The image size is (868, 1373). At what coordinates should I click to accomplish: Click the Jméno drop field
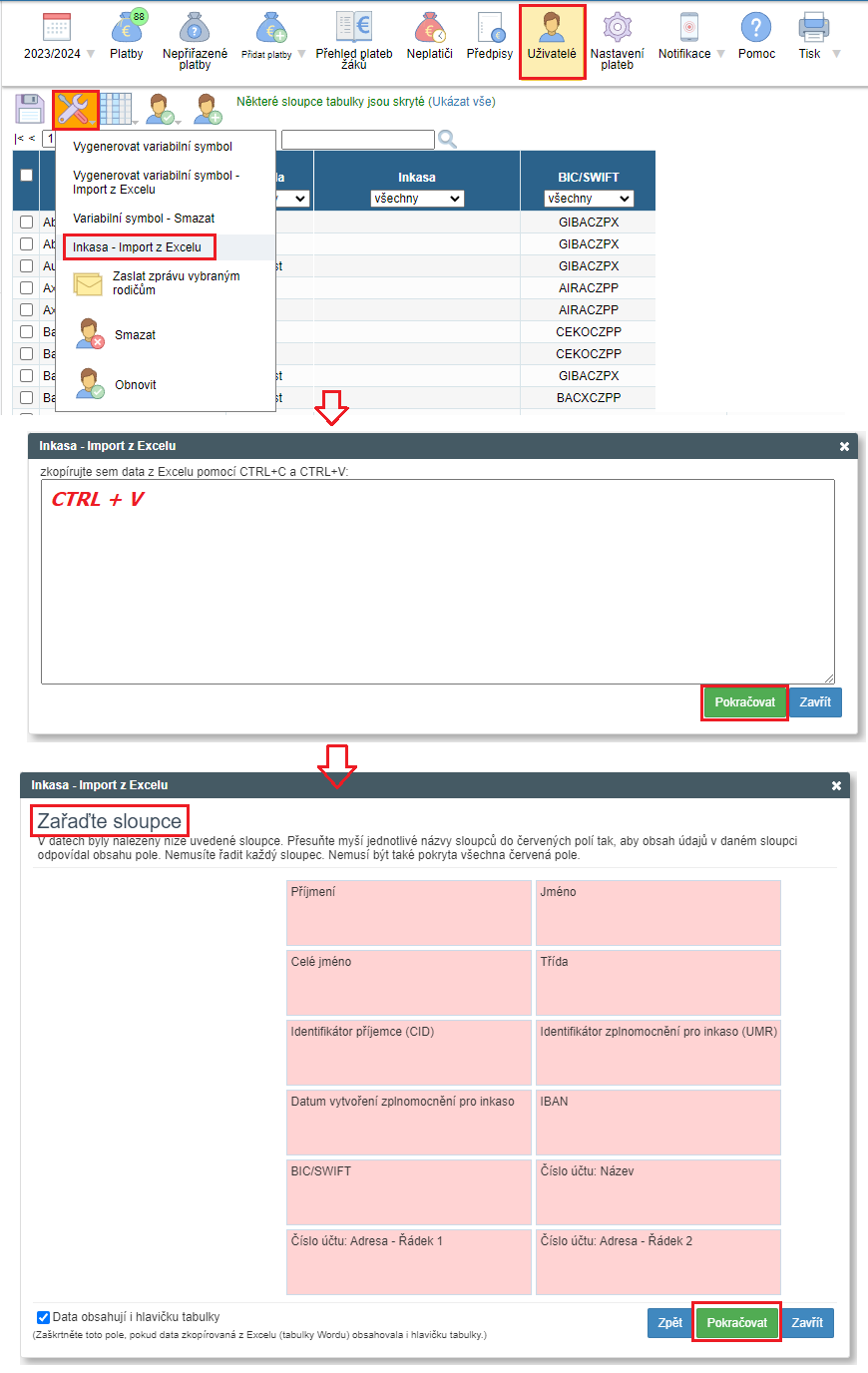[x=658, y=913]
